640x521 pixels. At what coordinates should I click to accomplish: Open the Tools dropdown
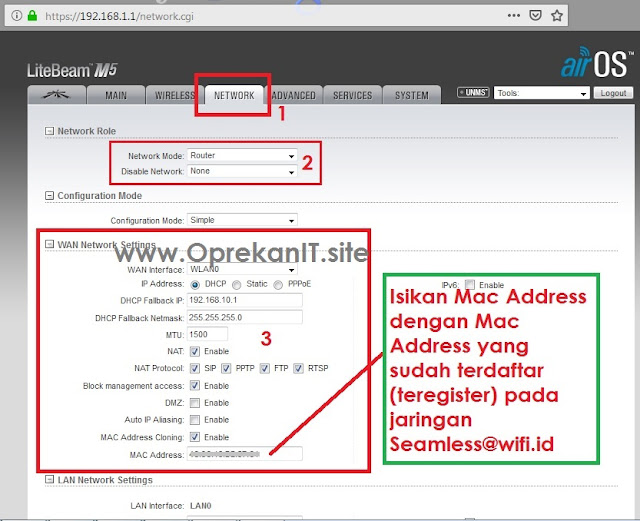click(542, 93)
